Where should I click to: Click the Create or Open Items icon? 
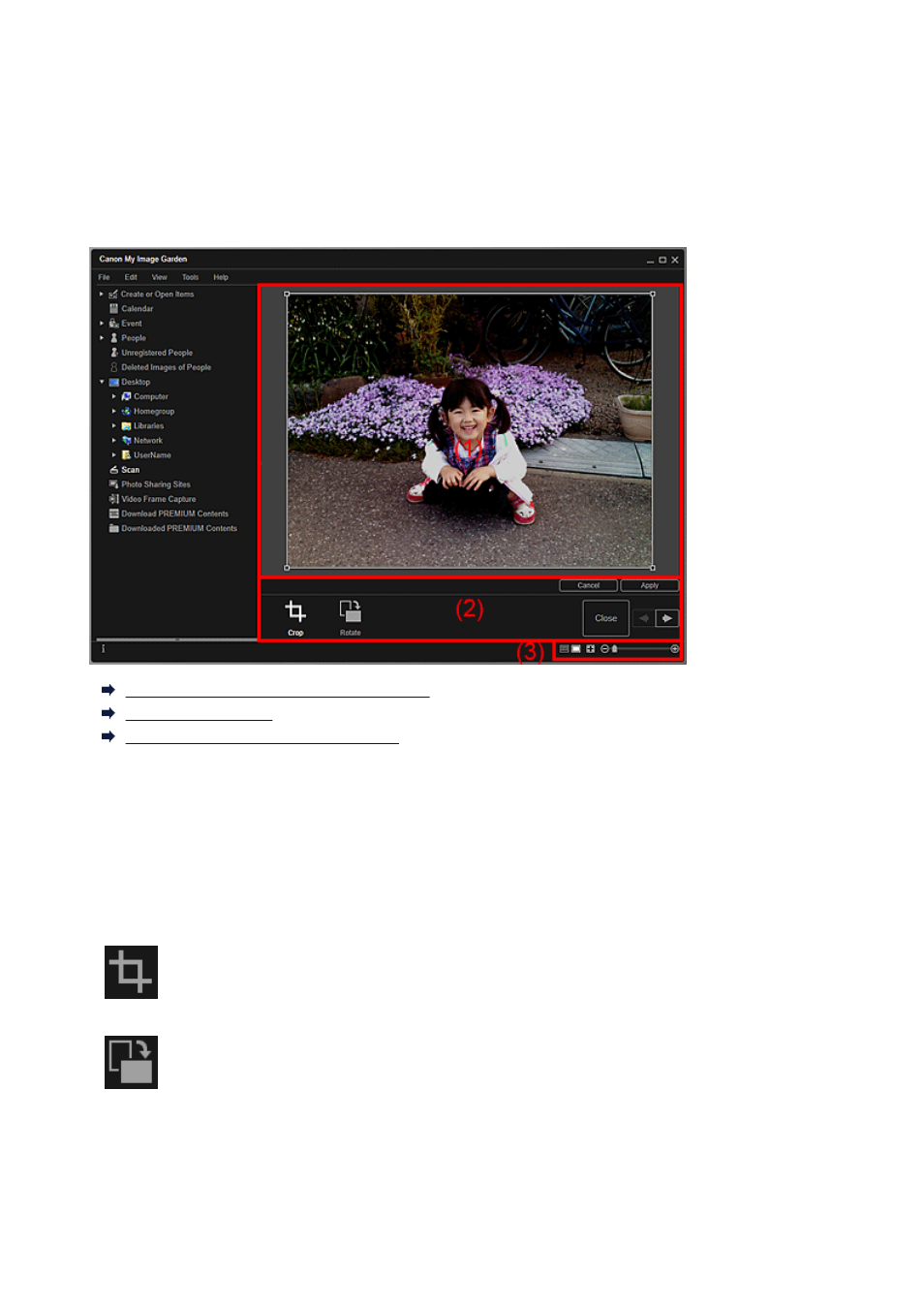click(113, 295)
